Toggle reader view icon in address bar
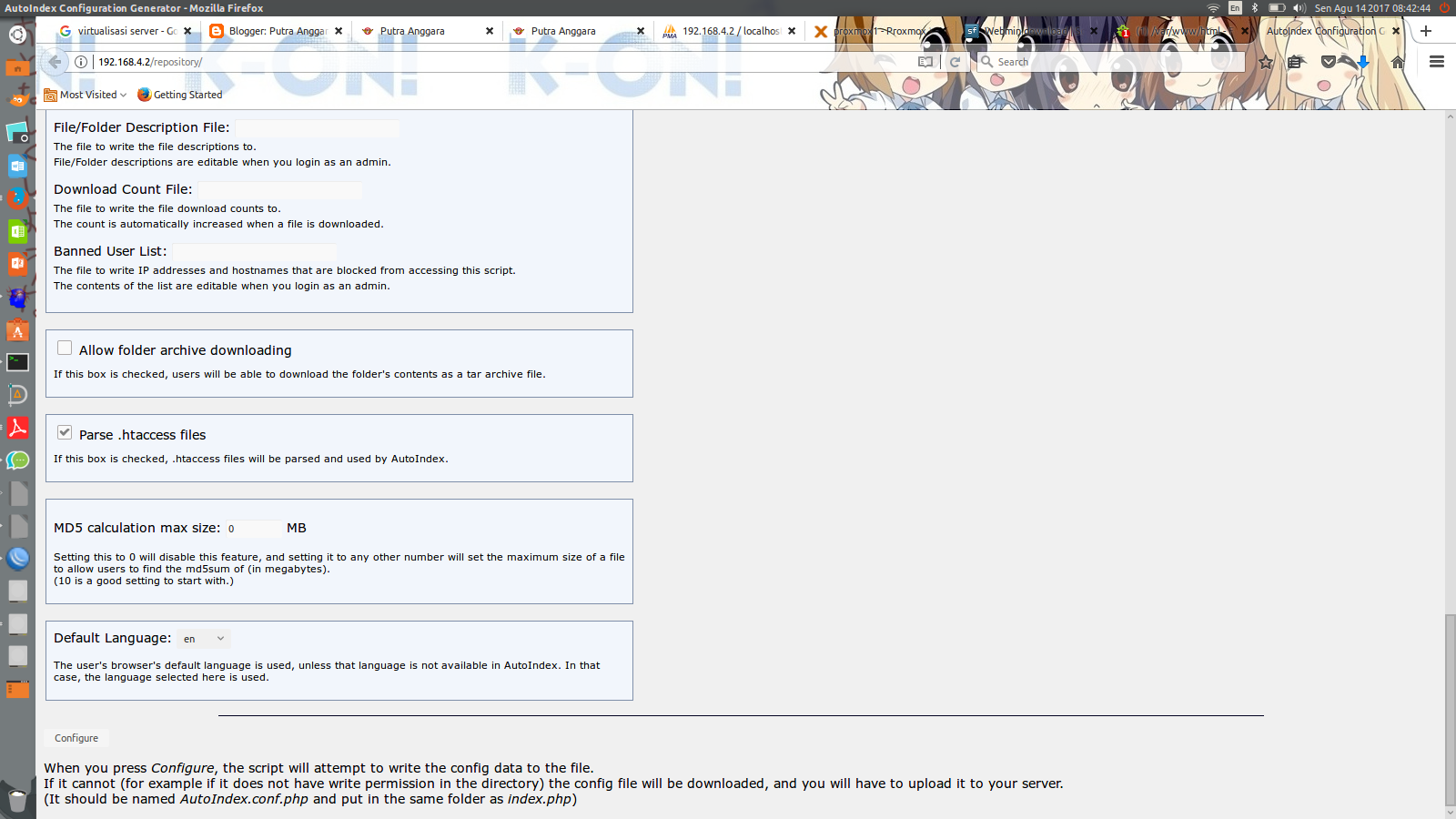Image resolution: width=1456 pixels, height=819 pixels. coord(925,62)
